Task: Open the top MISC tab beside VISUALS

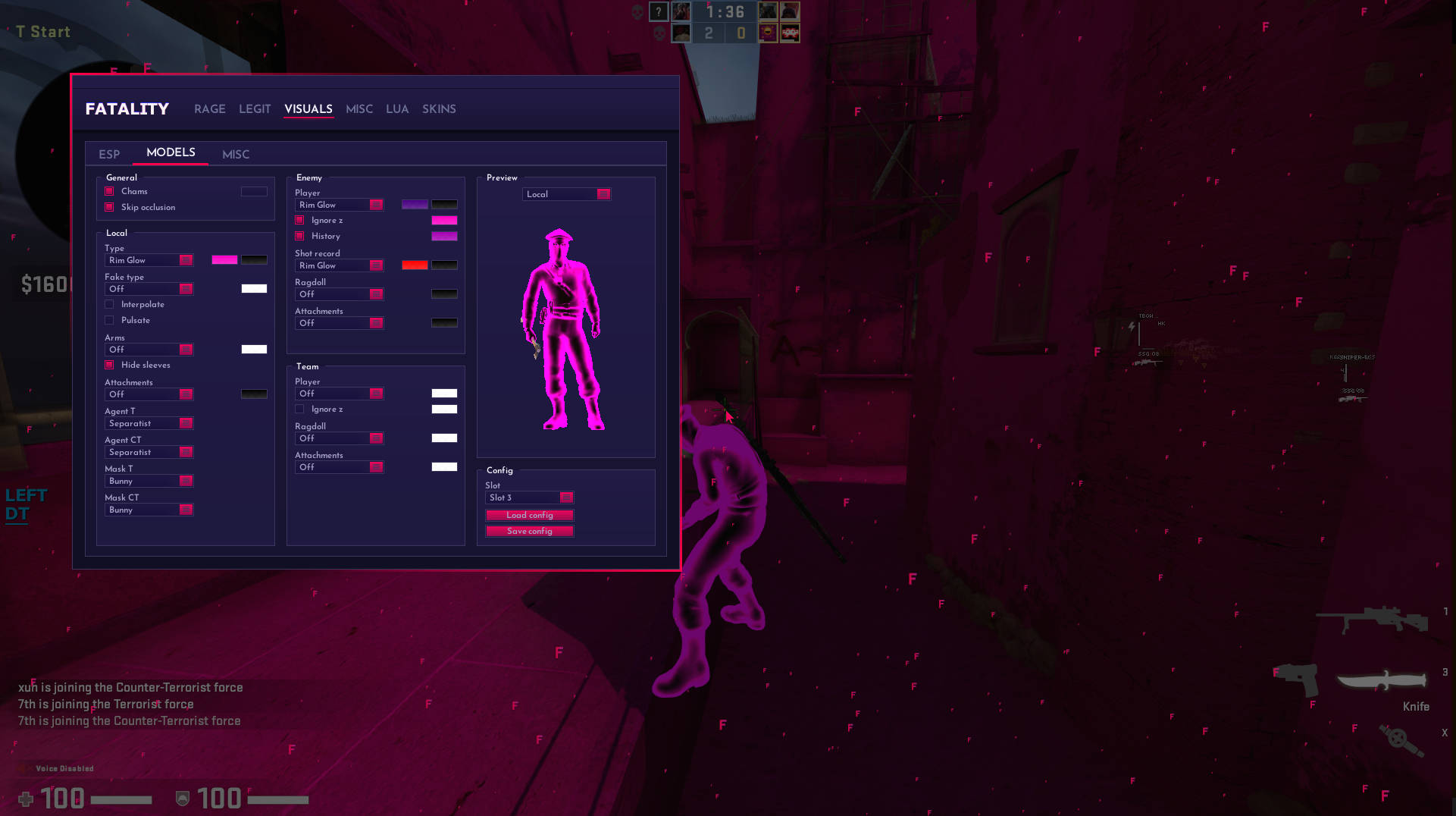Action: pyautogui.click(x=359, y=109)
